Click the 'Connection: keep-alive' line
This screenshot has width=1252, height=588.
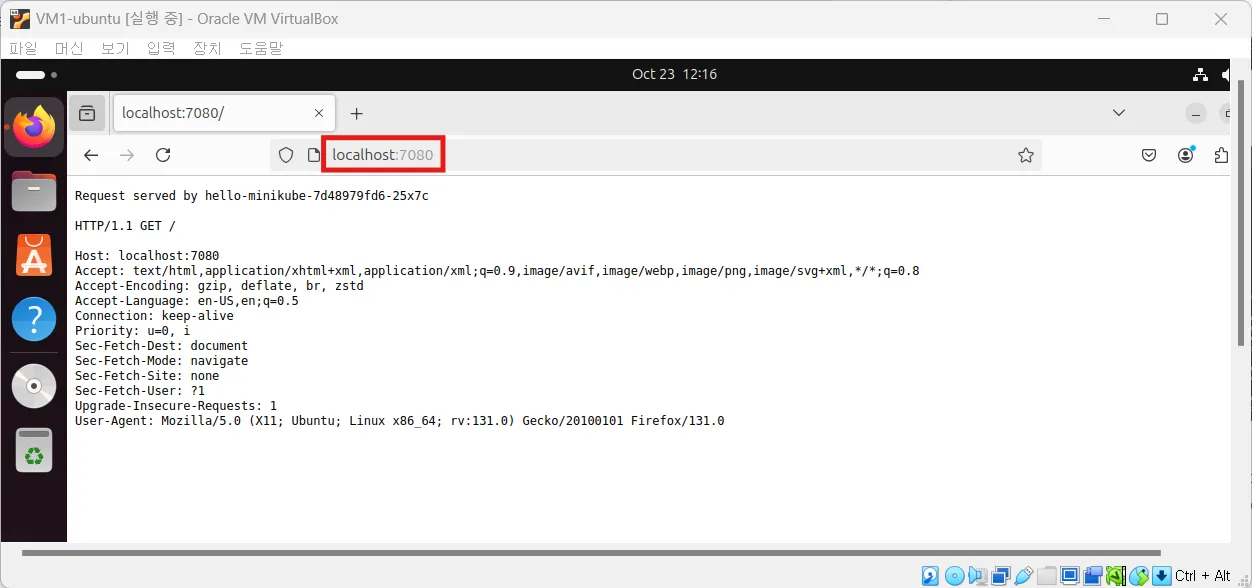tap(154, 316)
